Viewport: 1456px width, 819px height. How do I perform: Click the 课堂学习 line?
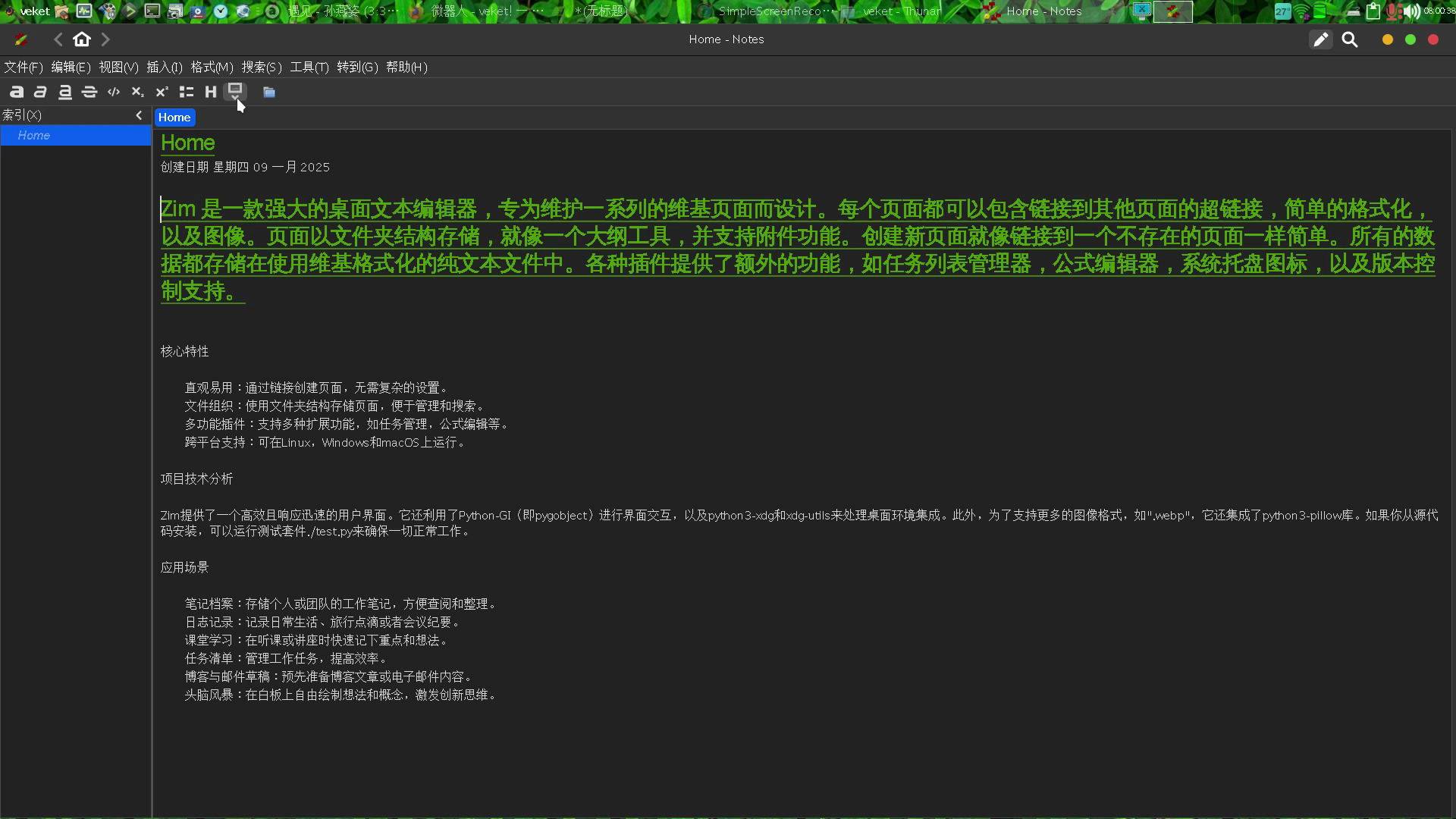tap(318, 640)
